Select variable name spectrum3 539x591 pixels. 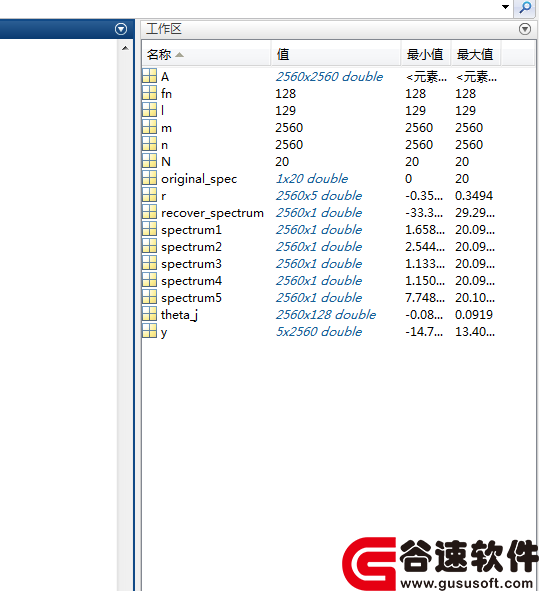click(x=191, y=264)
